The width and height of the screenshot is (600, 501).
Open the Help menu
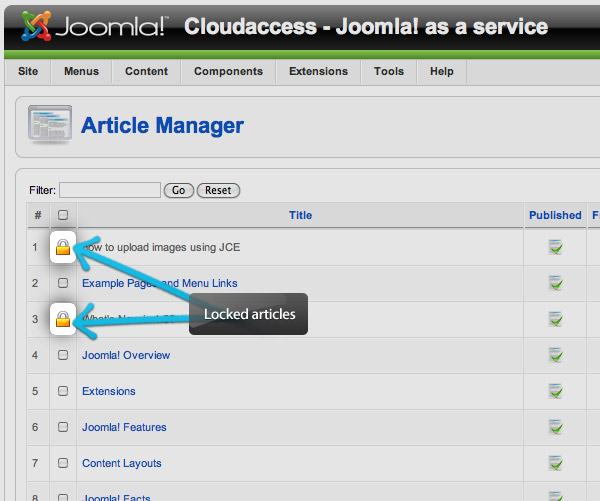point(442,71)
